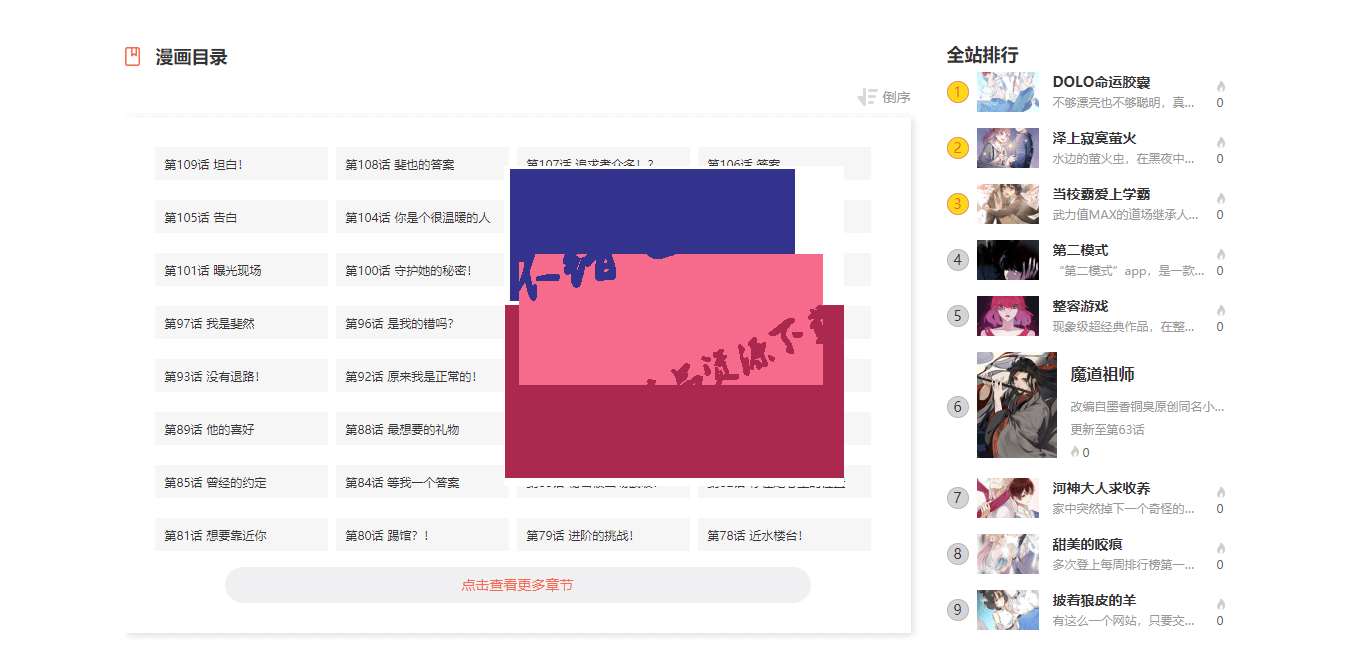Click the 倒序 sort order icon
Image resolution: width=1349 pixels, height=653 pixels.
pyautogui.click(x=867, y=97)
